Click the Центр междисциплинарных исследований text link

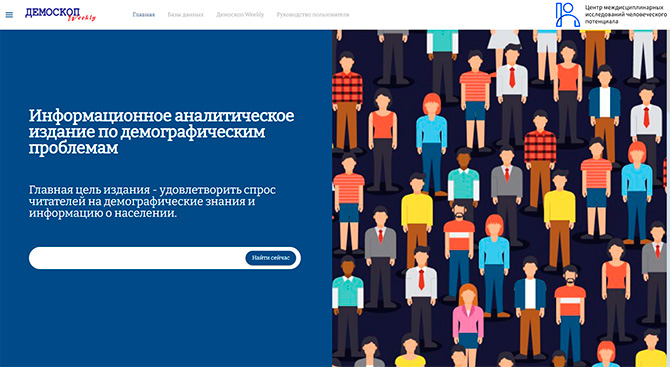coord(626,15)
